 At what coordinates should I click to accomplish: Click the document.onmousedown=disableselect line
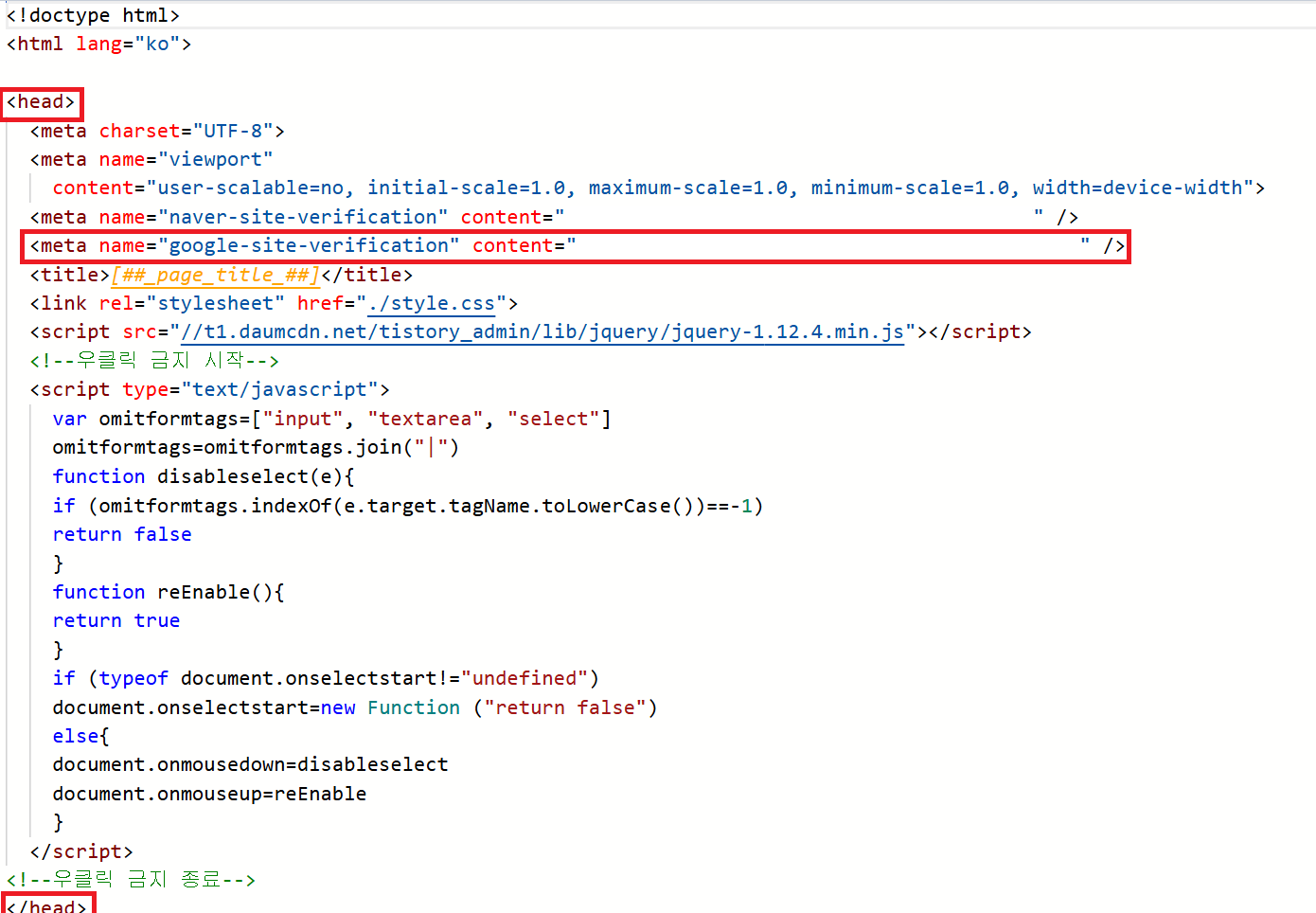[x=251, y=765]
